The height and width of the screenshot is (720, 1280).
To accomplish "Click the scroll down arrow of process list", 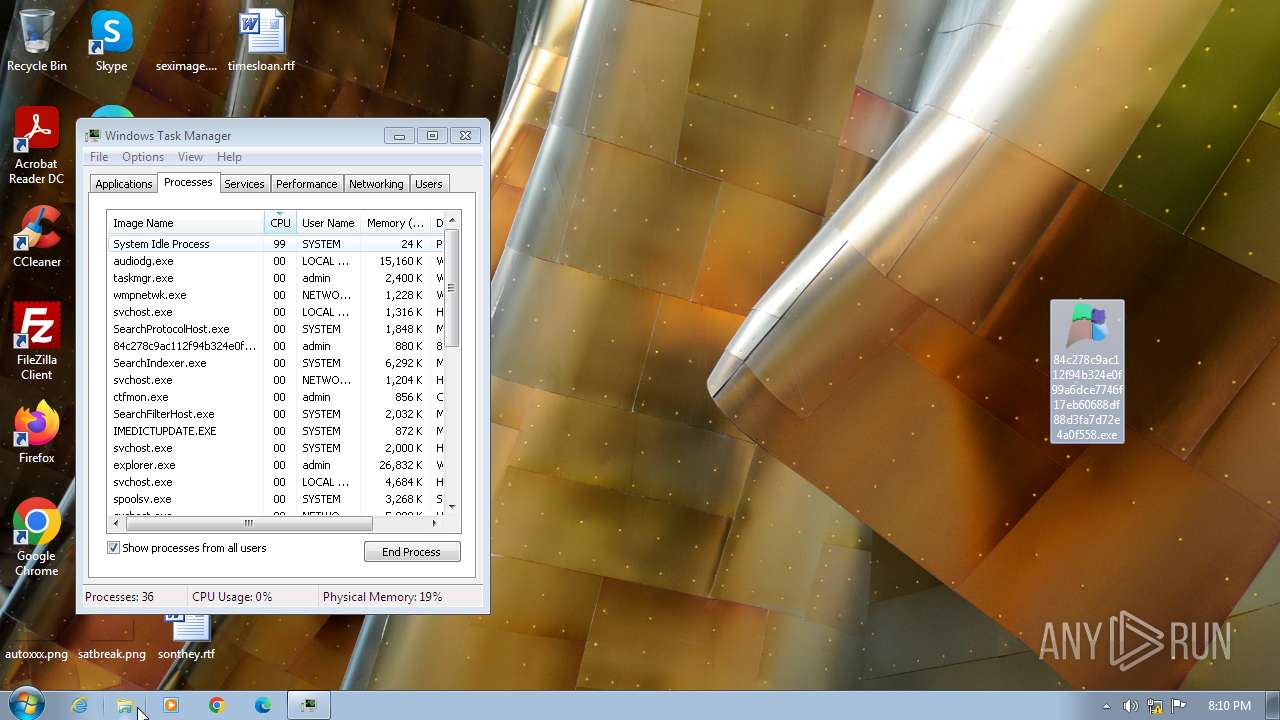I will click(x=451, y=507).
